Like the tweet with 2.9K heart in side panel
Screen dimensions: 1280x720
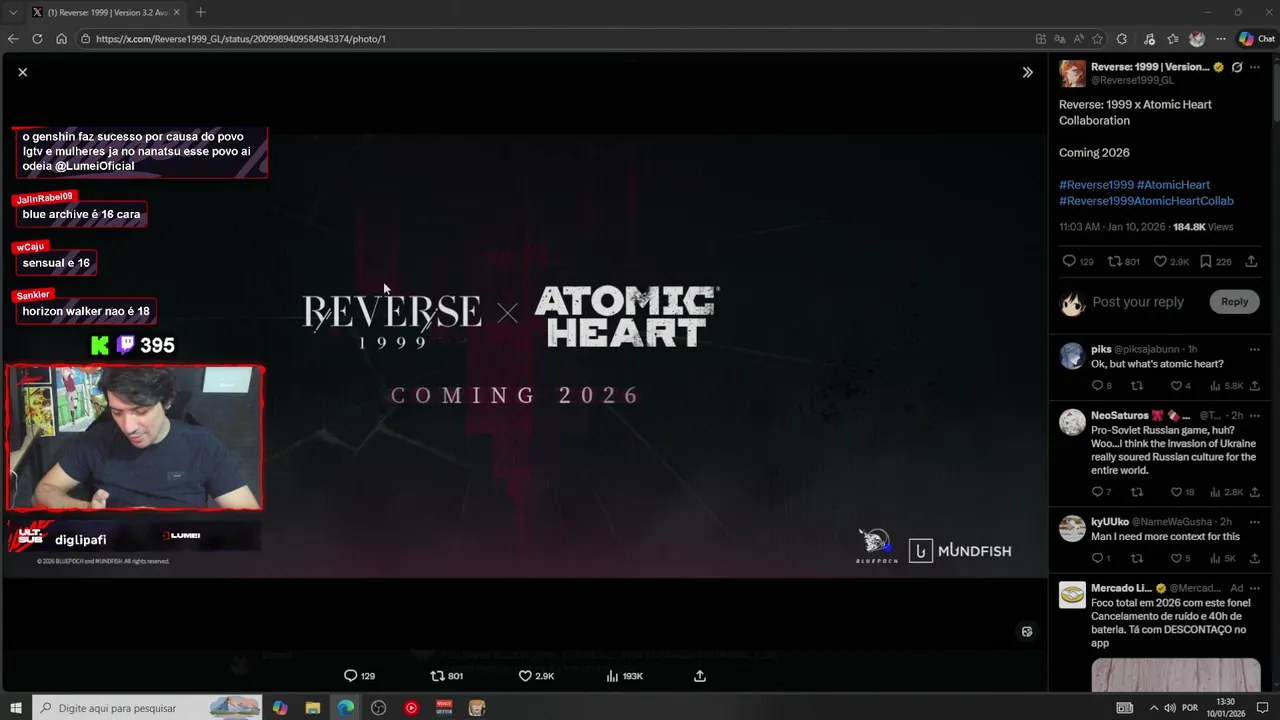[x=1160, y=261]
